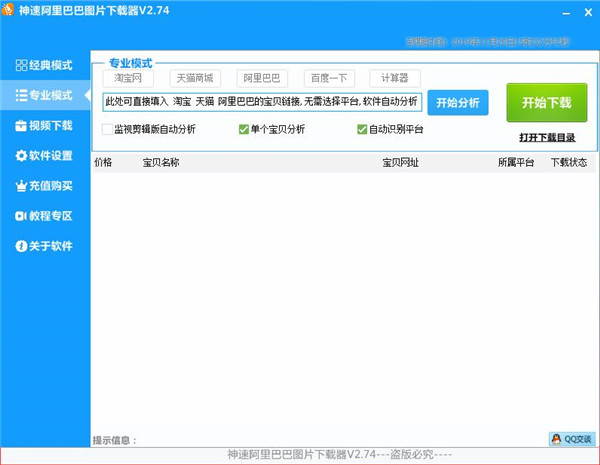Click the 下载状态 column header
Viewport: 600px width, 465px height.
coord(569,162)
